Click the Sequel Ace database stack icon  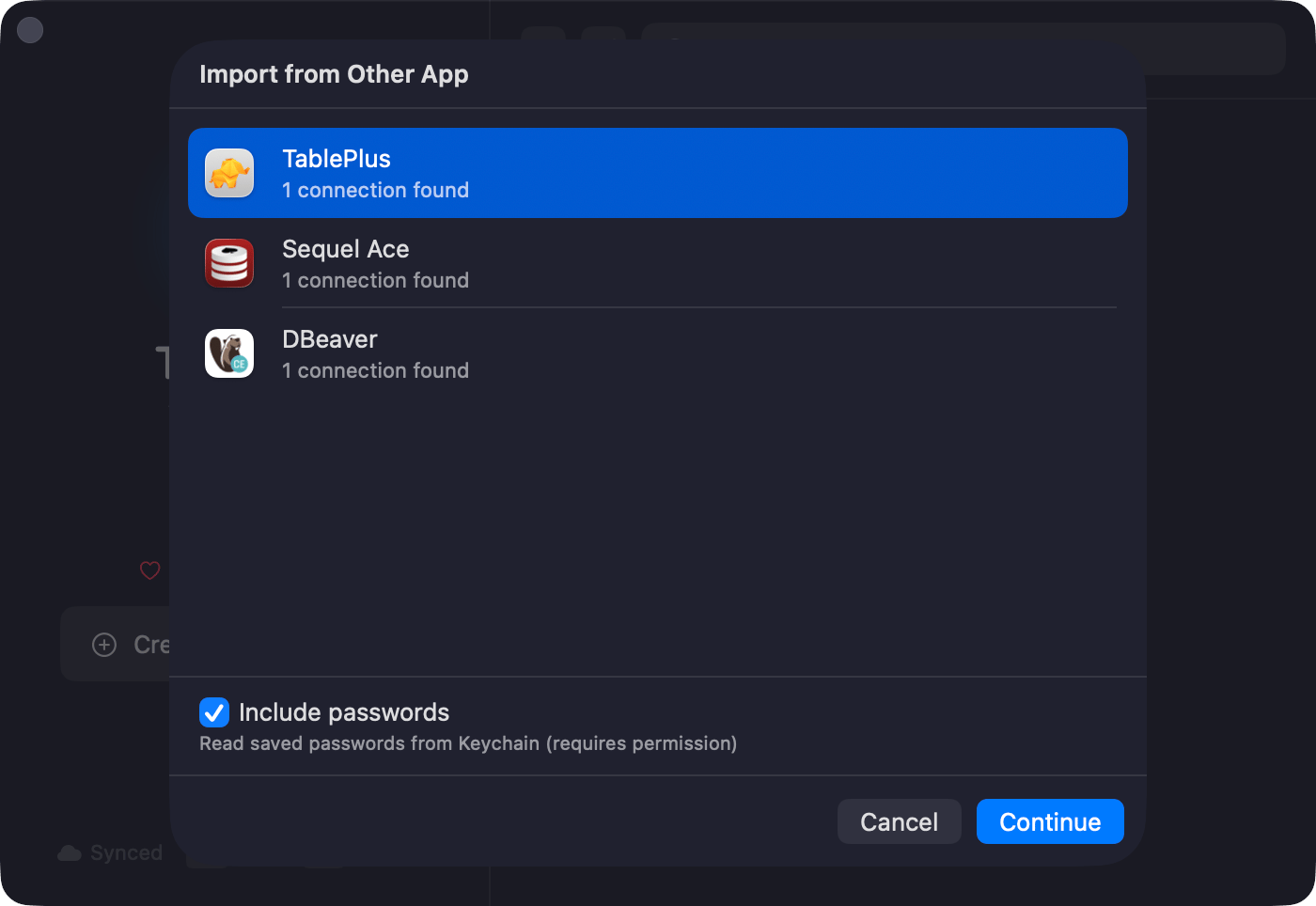[x=229, y=263]
